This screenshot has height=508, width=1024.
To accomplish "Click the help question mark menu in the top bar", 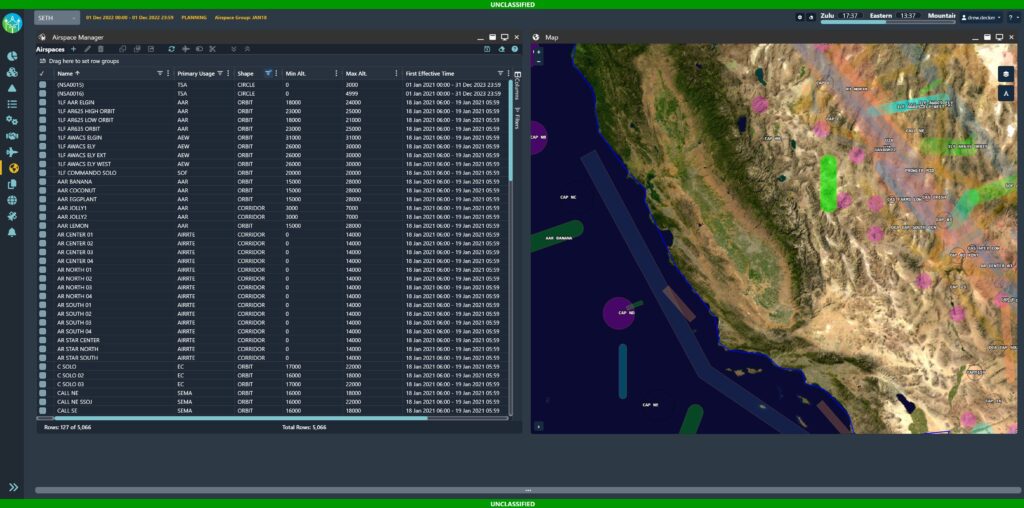I will click(1014, 18).
